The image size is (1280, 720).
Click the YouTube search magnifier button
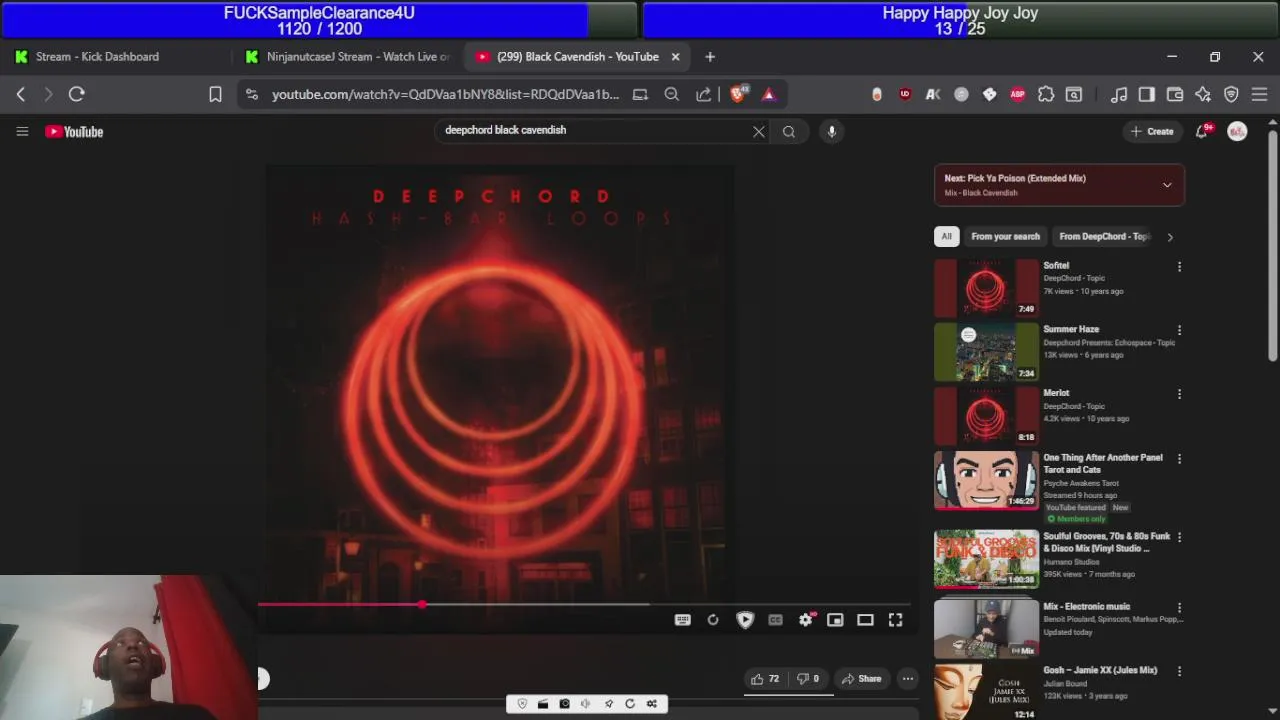(x=789, y=131)
